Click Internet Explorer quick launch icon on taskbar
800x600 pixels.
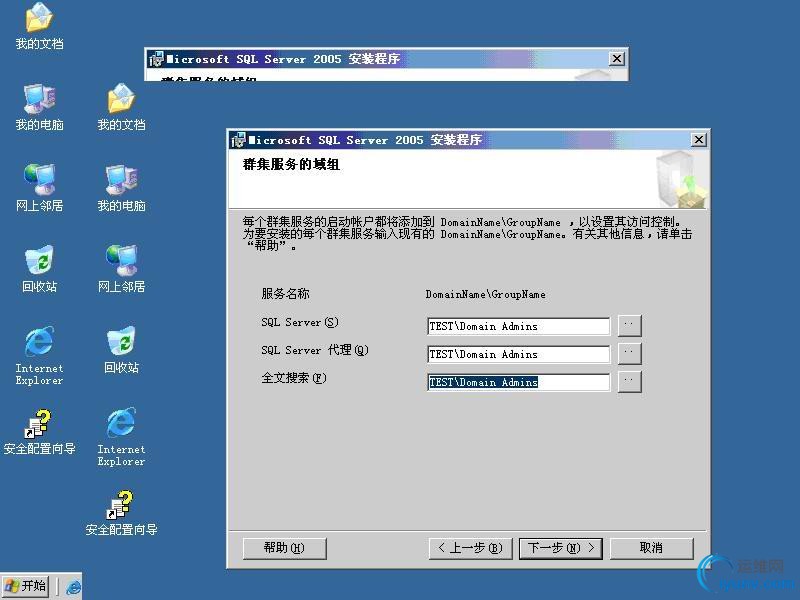pos(73,586)
